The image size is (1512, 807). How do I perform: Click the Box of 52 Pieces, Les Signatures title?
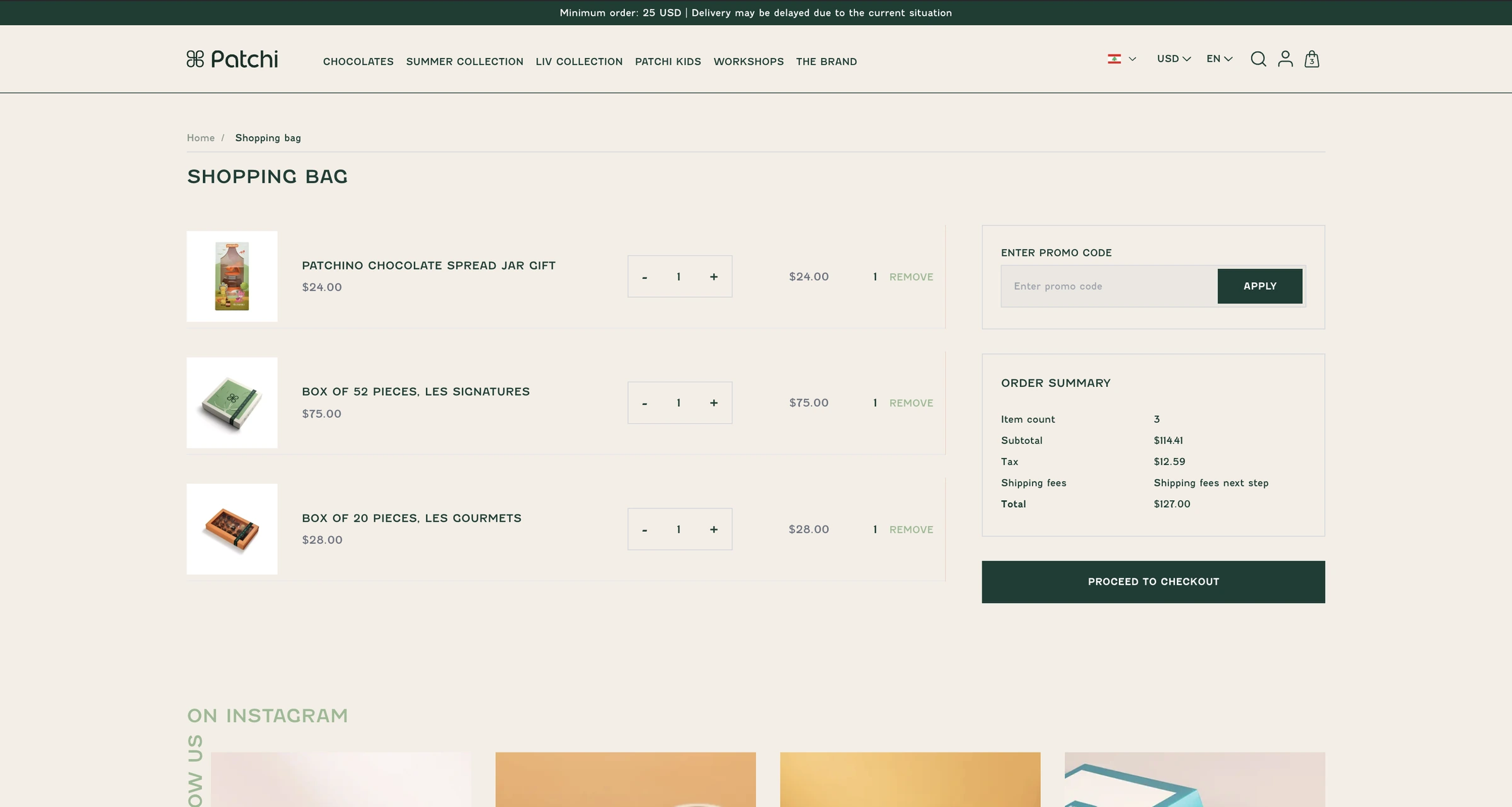pyautogui.click(x=416, y=392)
